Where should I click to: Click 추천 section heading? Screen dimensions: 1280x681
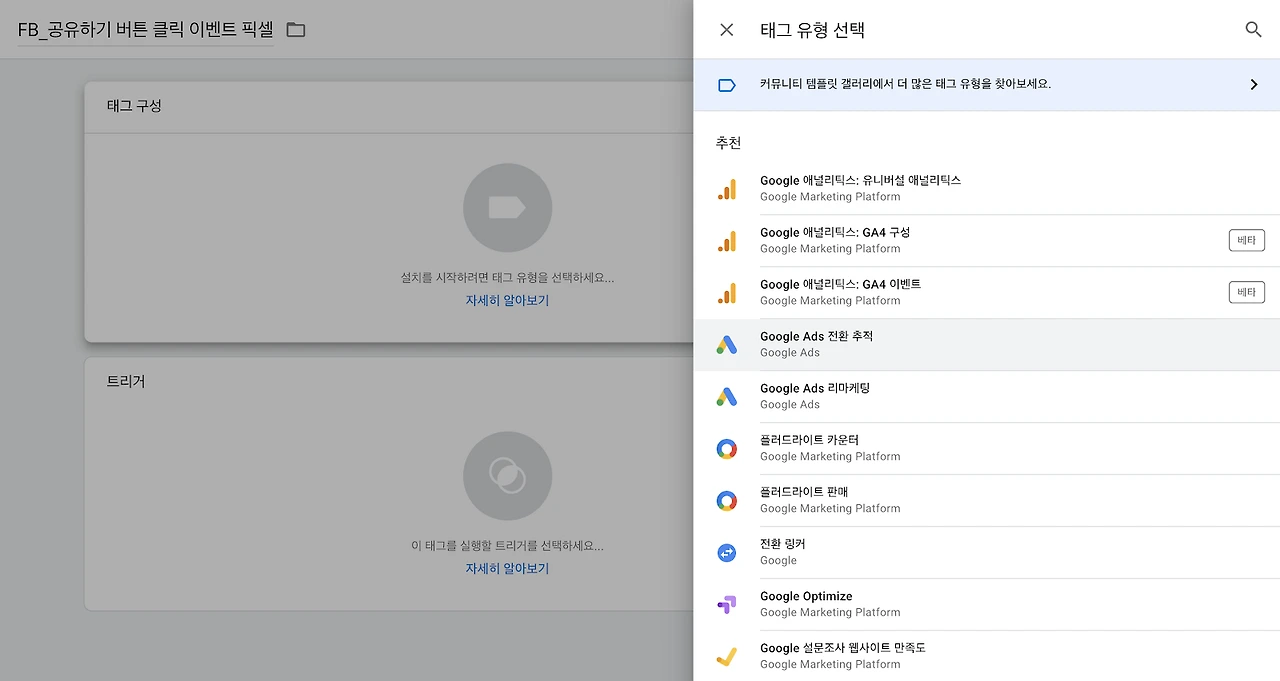tap(728, 143)
